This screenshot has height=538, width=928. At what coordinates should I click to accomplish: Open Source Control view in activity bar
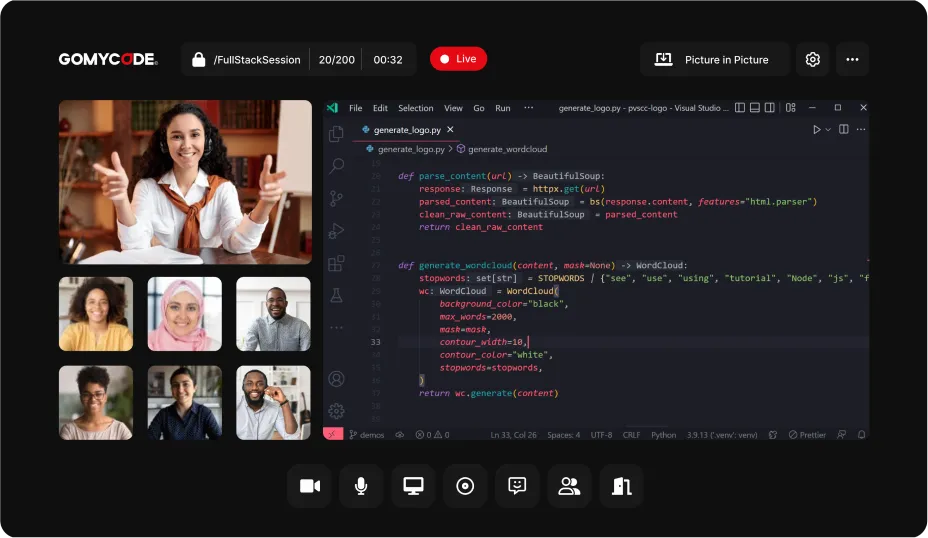click(x=336, y=198)
